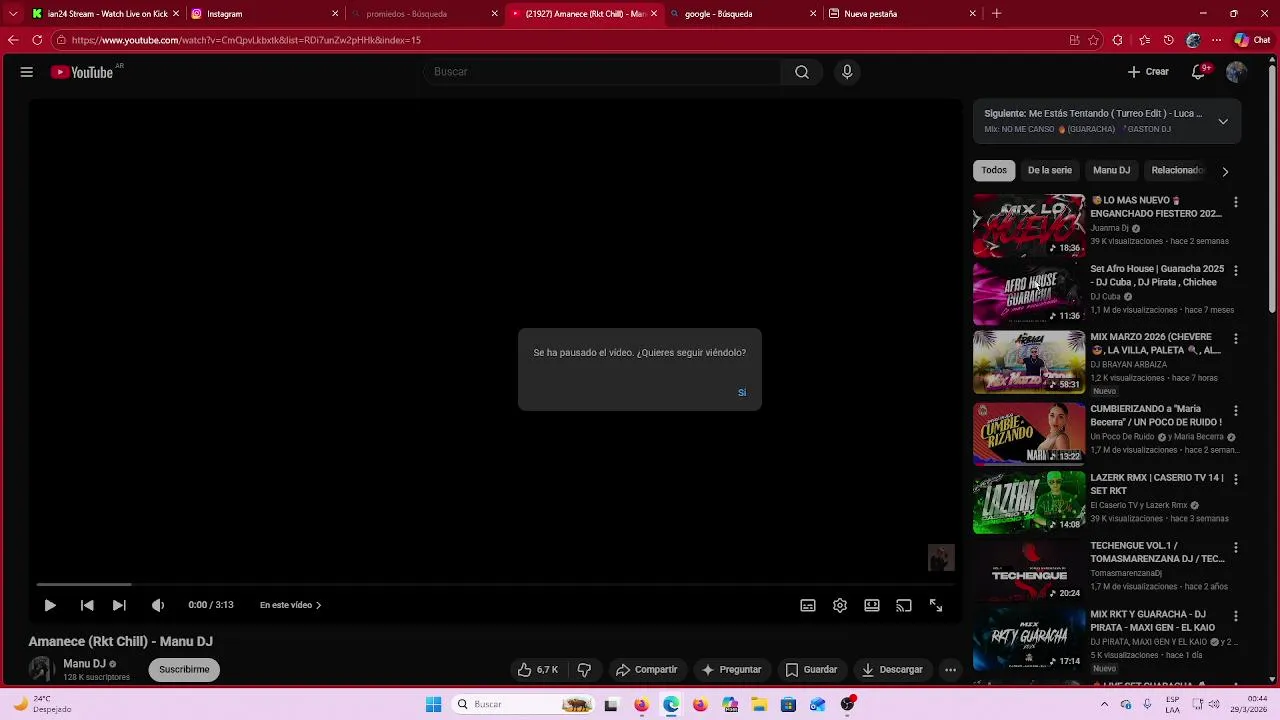This screenshot has width=1280, height=720.
Task: Confirm continue watching with Sí
Action: 742,392
